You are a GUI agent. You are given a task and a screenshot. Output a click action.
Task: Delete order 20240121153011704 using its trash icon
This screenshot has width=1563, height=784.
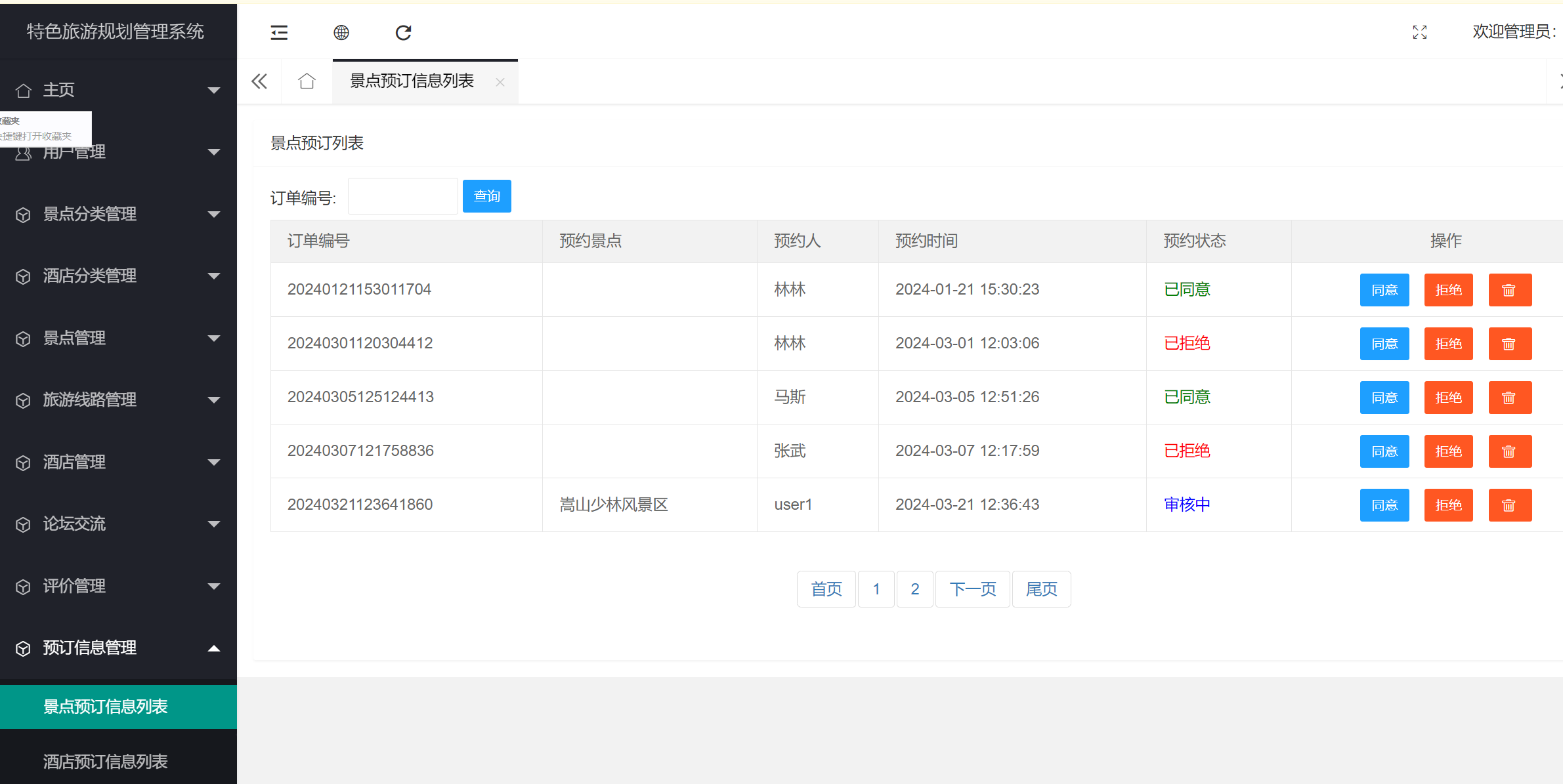1510,289
